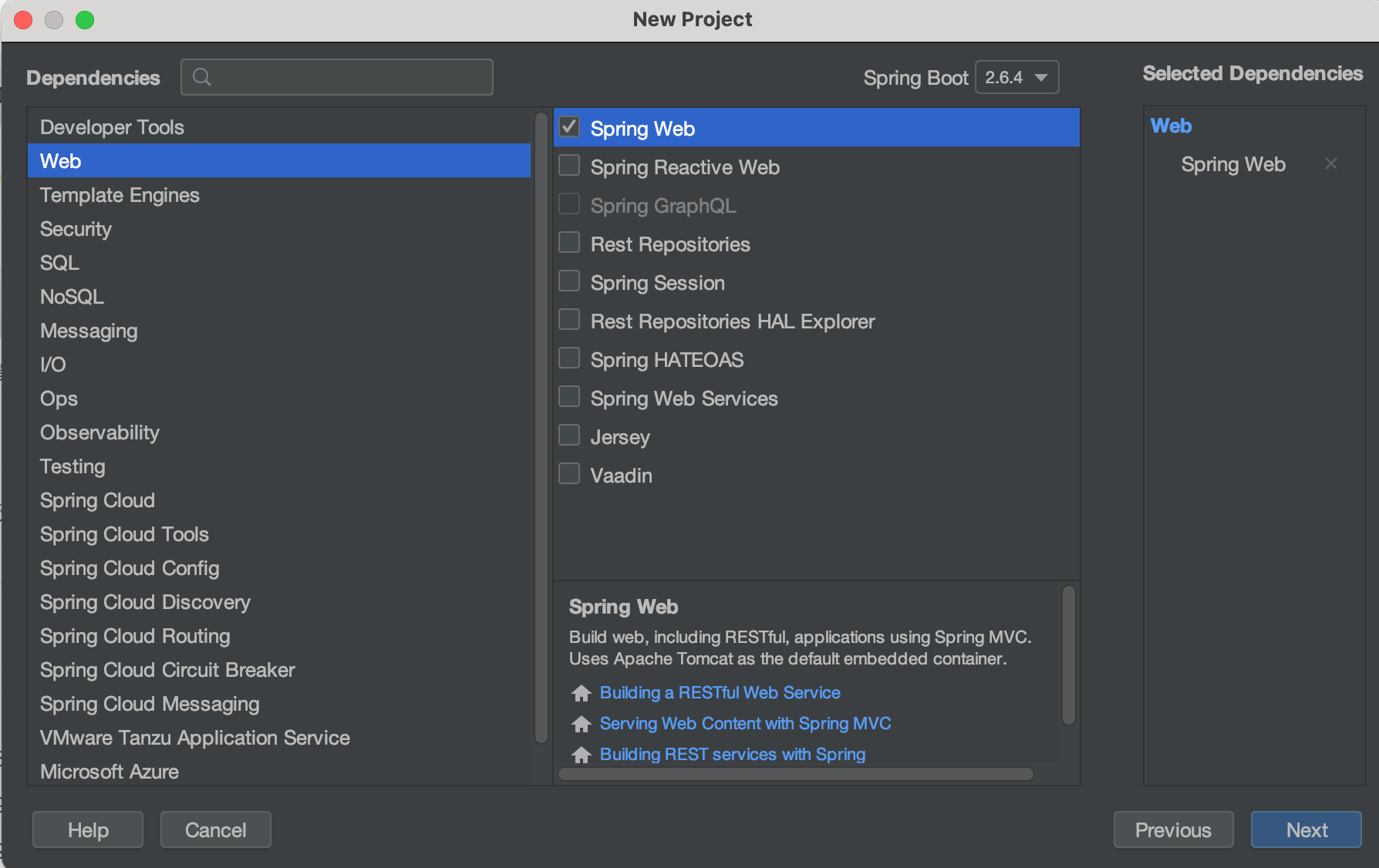Viewport: 1379px width, 868px height.
Task: Click the home icon beside Building REST services
Action: [582, 755]
